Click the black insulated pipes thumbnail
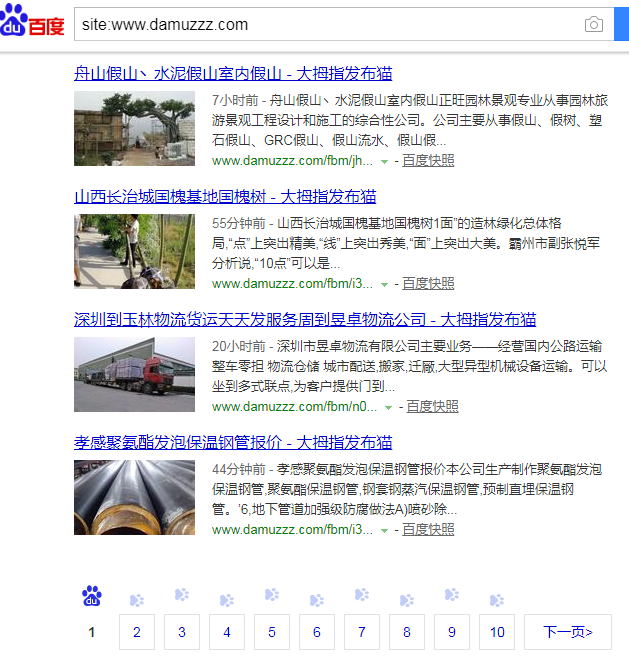This screenshot has height=672, width=629. point(134,498)
